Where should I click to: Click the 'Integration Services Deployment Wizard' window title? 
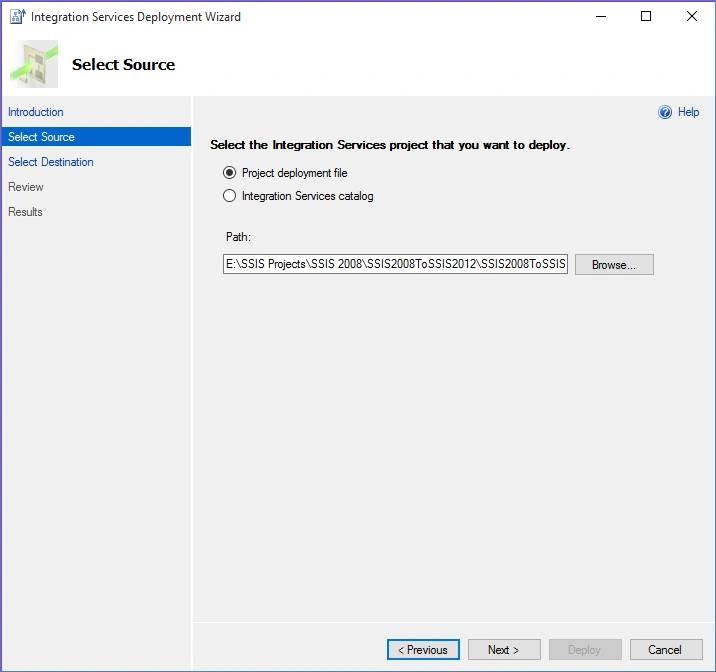(x=136, y=17)
